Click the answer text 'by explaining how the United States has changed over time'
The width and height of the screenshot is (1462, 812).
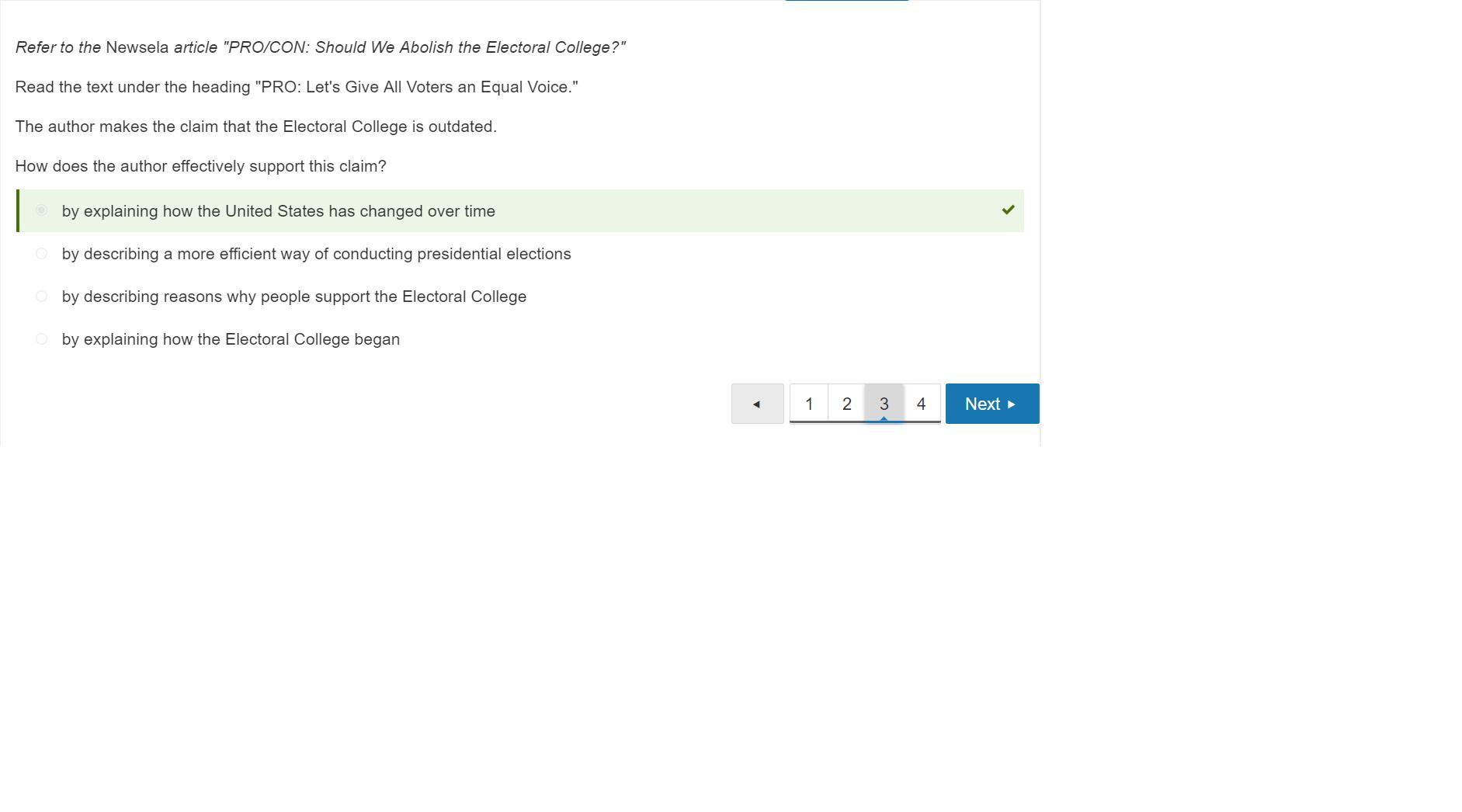point(278,211)
